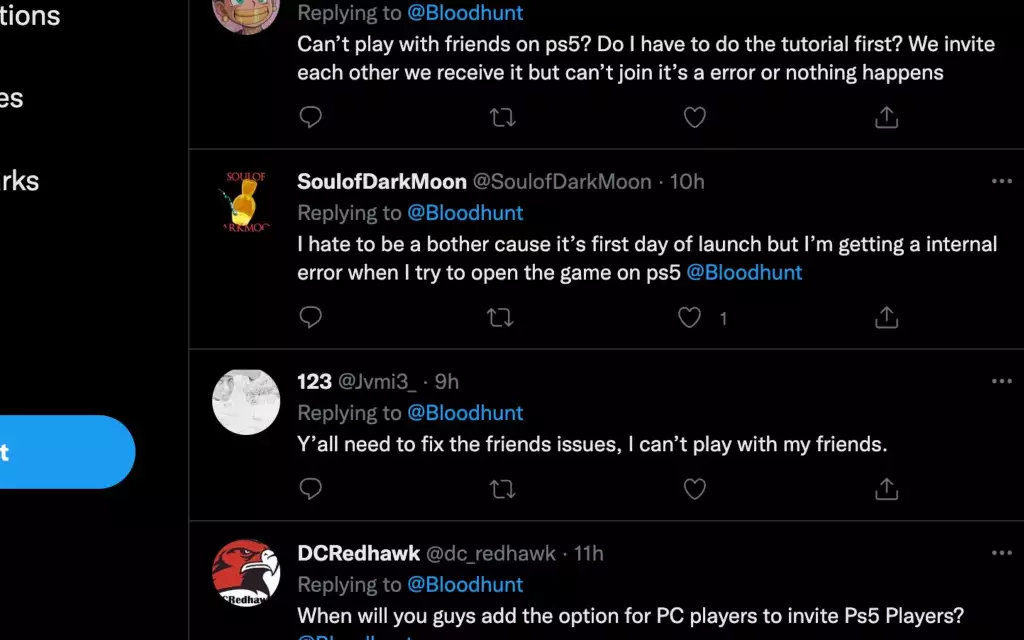Share the tweet from 123
This screenshot has width=1024, height=640.
tap(886, 489)
